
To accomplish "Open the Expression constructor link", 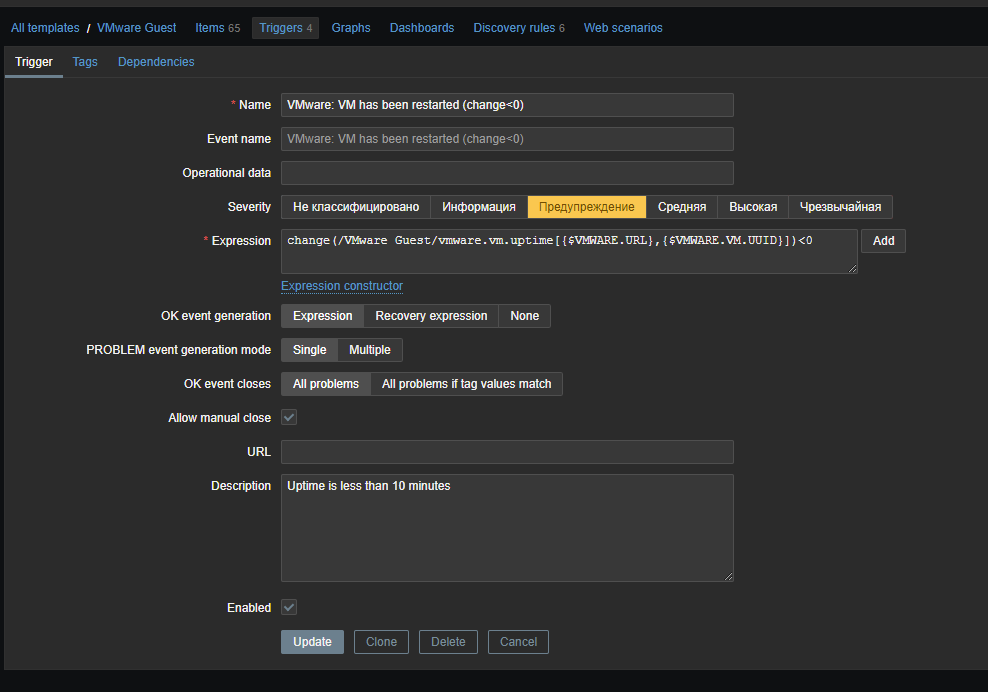I will coord(342,286).
